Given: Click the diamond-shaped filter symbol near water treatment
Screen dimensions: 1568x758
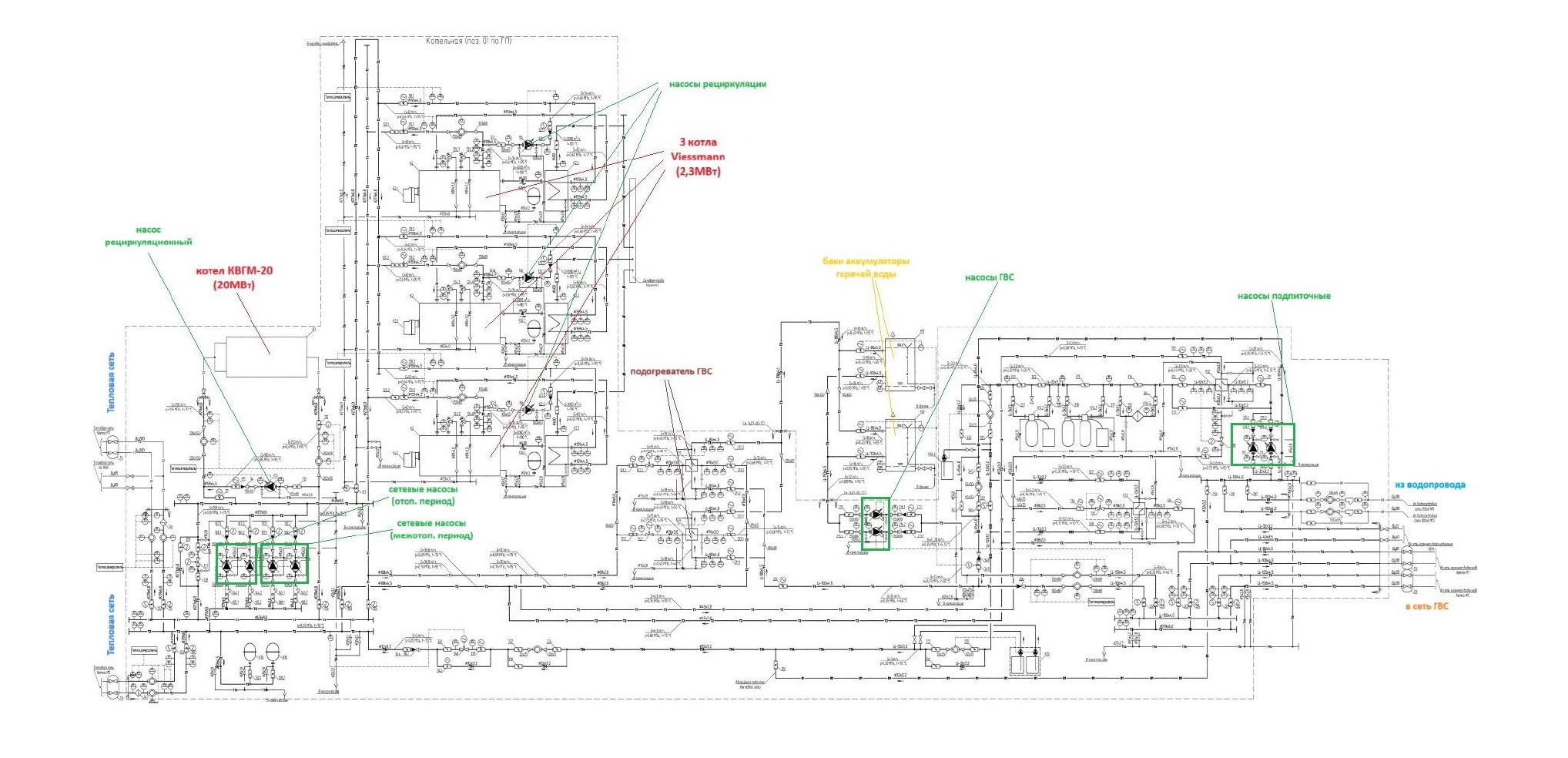Looking at the screenshot, I should pos(1137,416).
